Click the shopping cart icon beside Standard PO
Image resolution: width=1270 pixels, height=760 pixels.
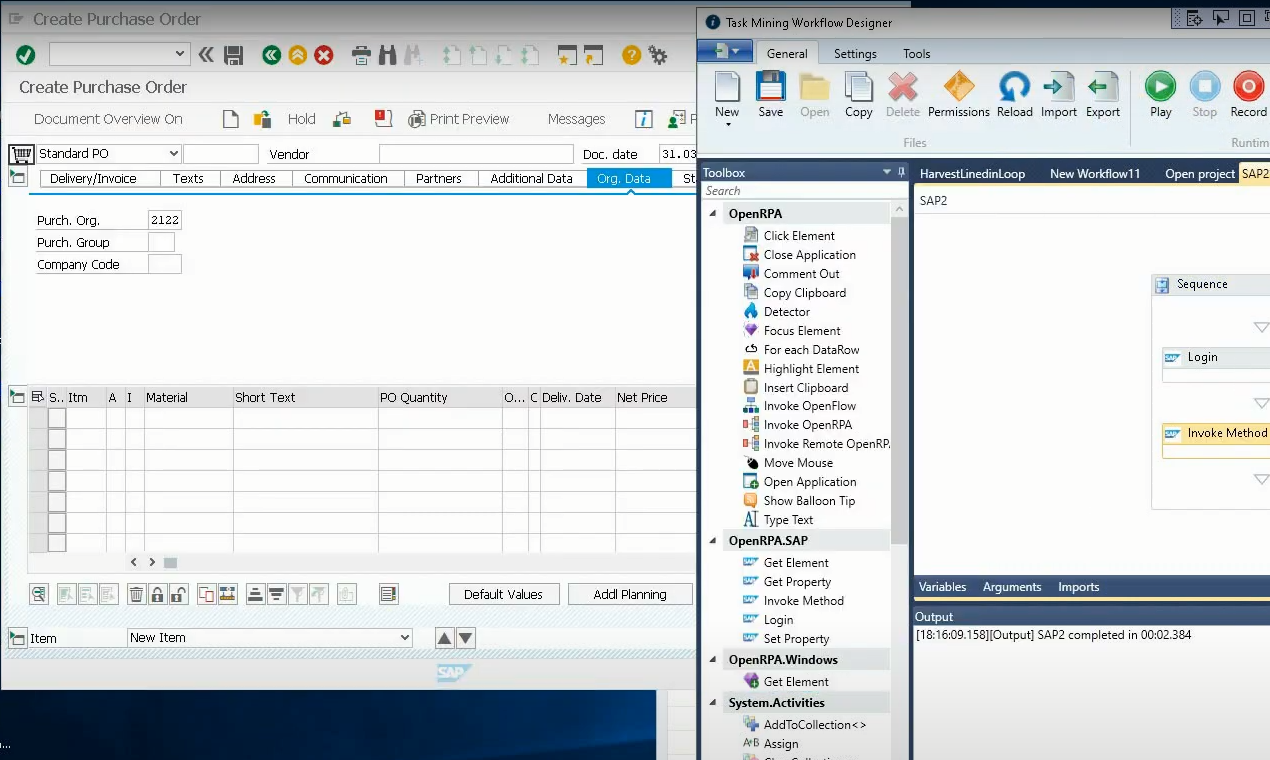pos(21,154)
